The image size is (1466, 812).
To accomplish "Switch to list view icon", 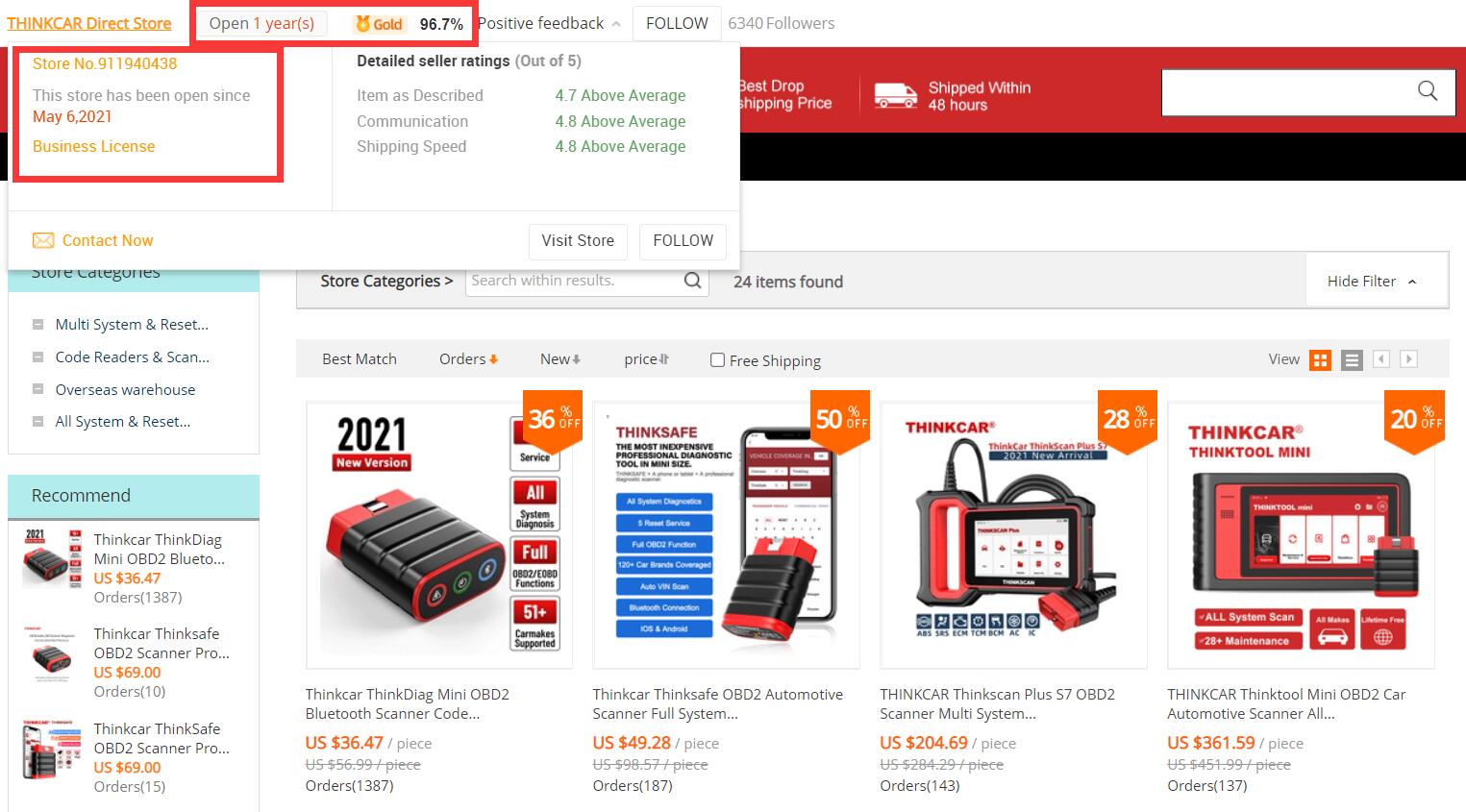I will tap(1352, 360).
